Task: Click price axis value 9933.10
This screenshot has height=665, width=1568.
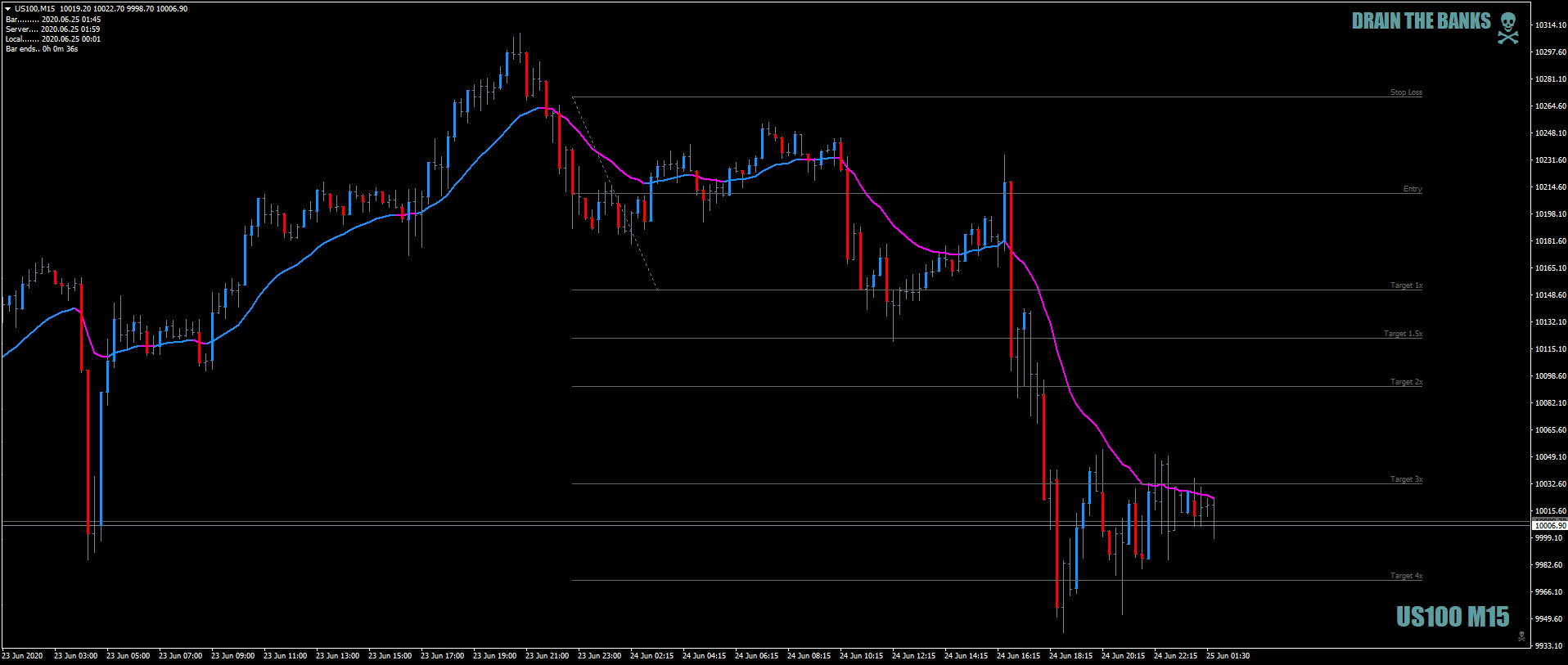Action: tap(1550, 646)
